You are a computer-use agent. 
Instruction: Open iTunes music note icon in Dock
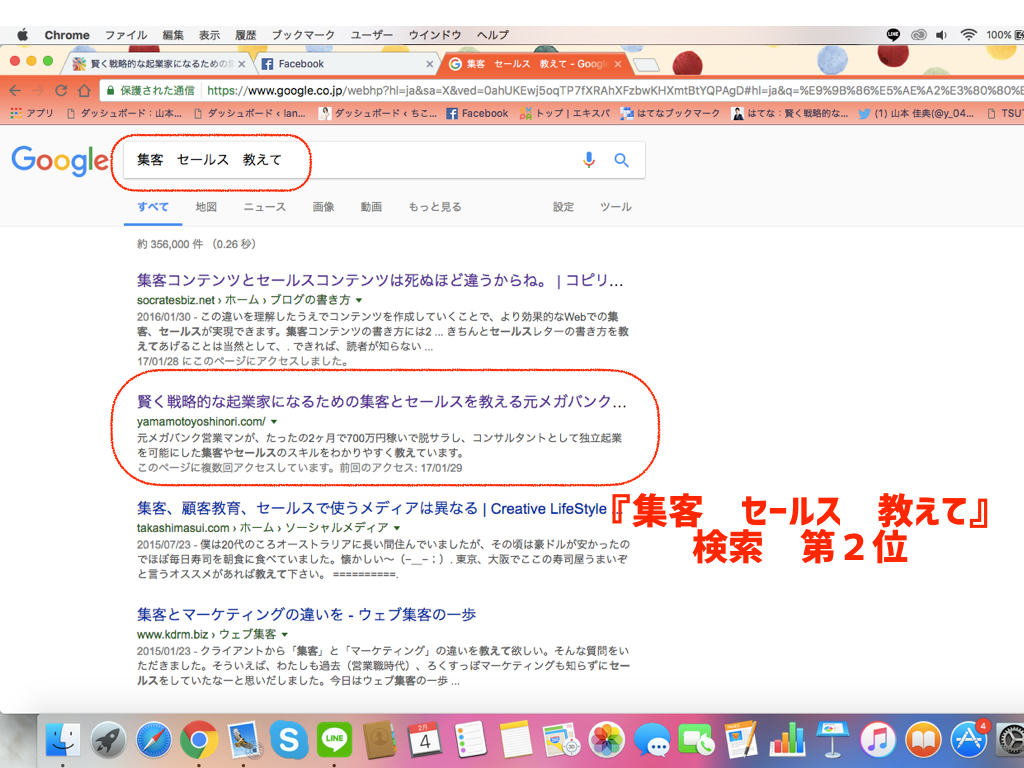click(878, 741)
